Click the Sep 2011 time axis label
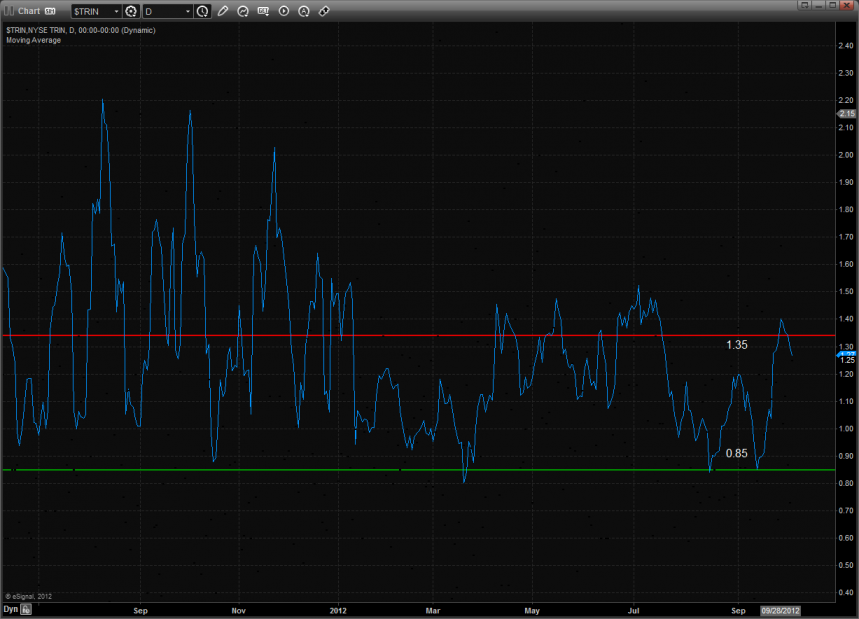 [x=140, y=610]
